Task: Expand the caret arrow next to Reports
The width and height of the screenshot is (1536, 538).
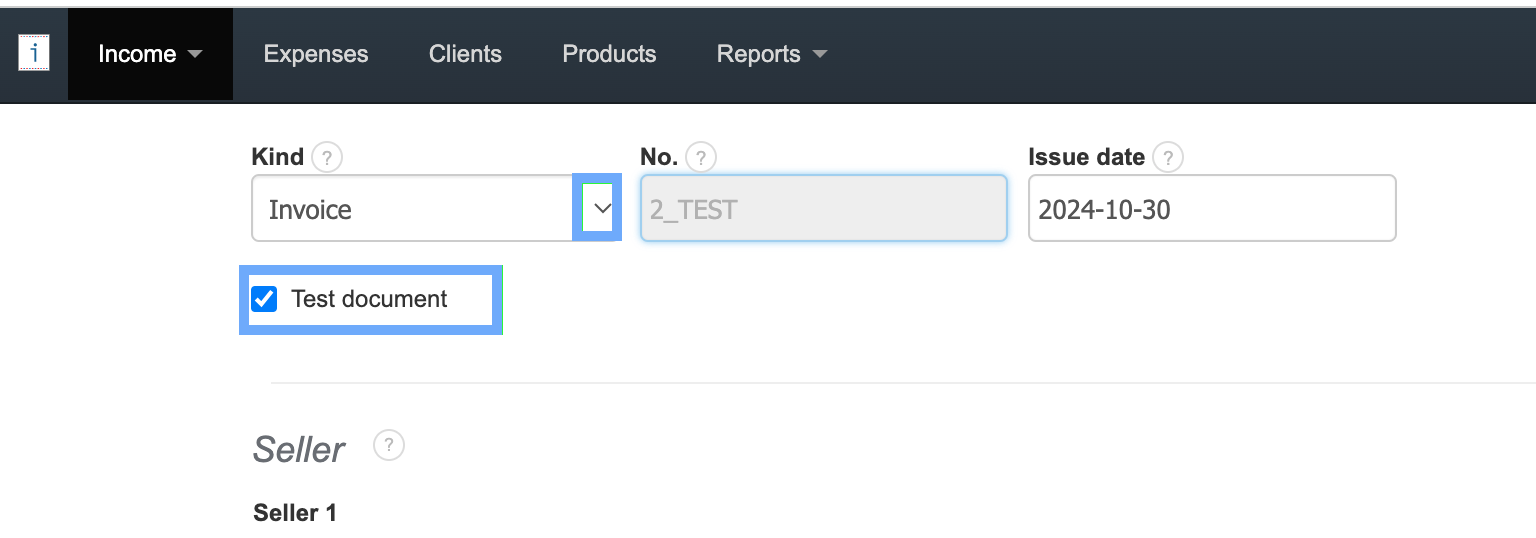Action: pyautogui.click(x=820, y=54)
